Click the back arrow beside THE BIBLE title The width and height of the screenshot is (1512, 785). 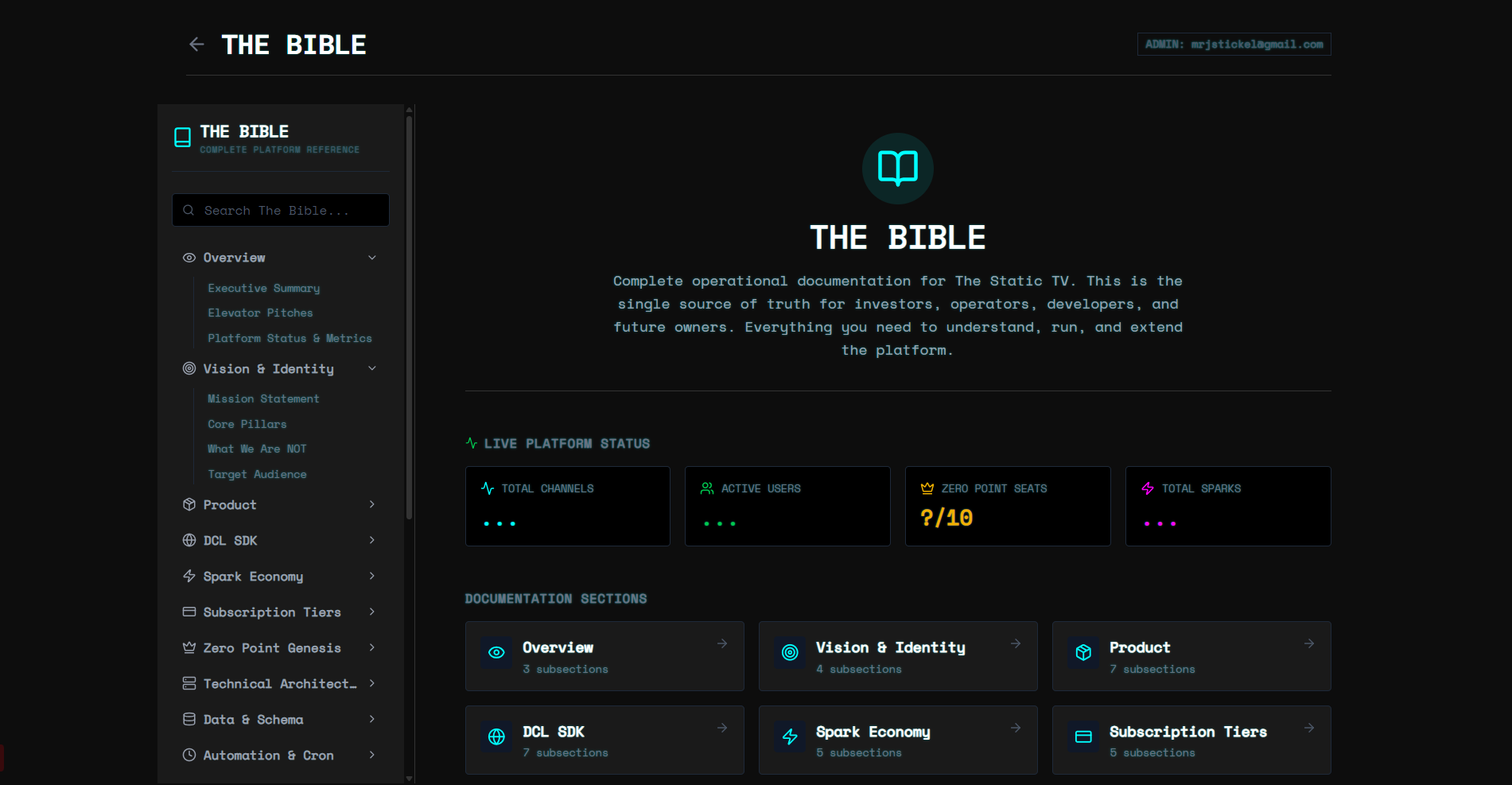[x=196, y=45]
